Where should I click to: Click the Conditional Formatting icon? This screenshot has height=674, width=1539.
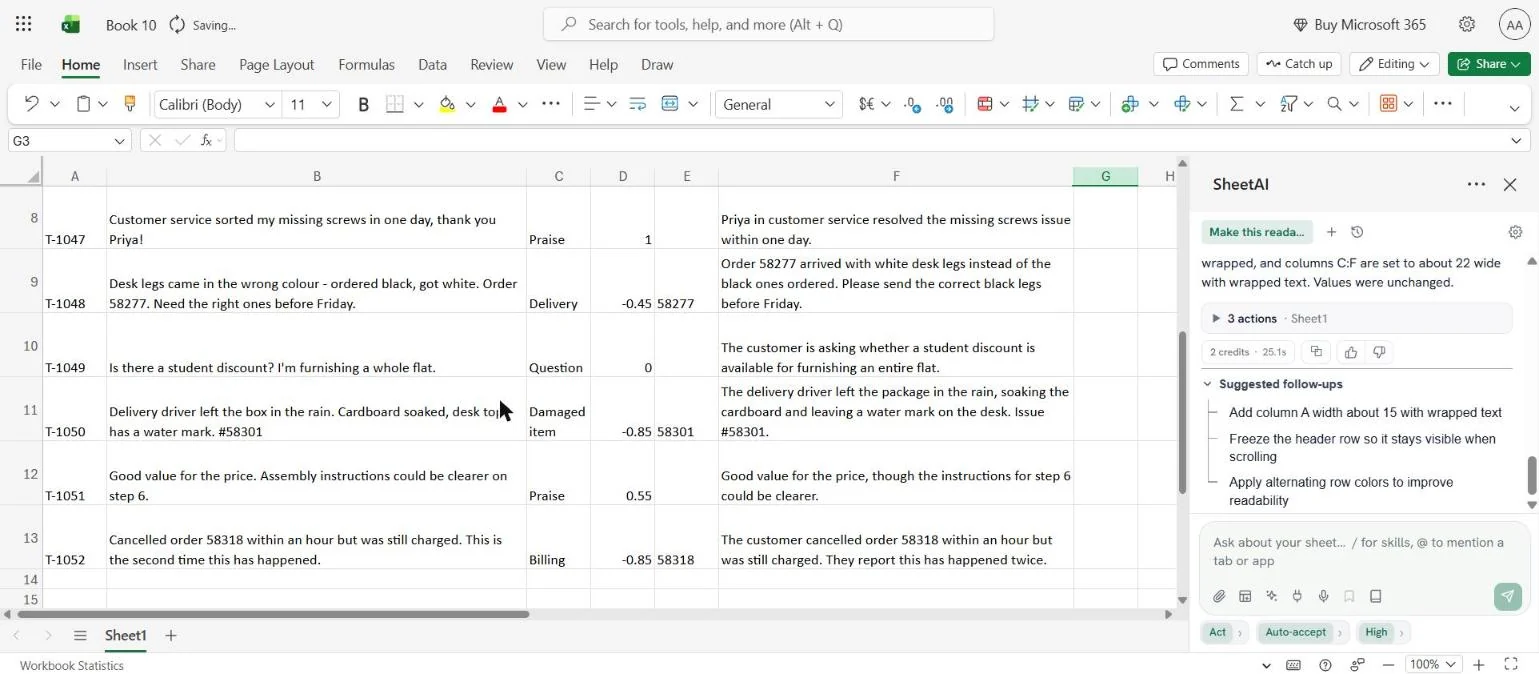coord(984,104)
